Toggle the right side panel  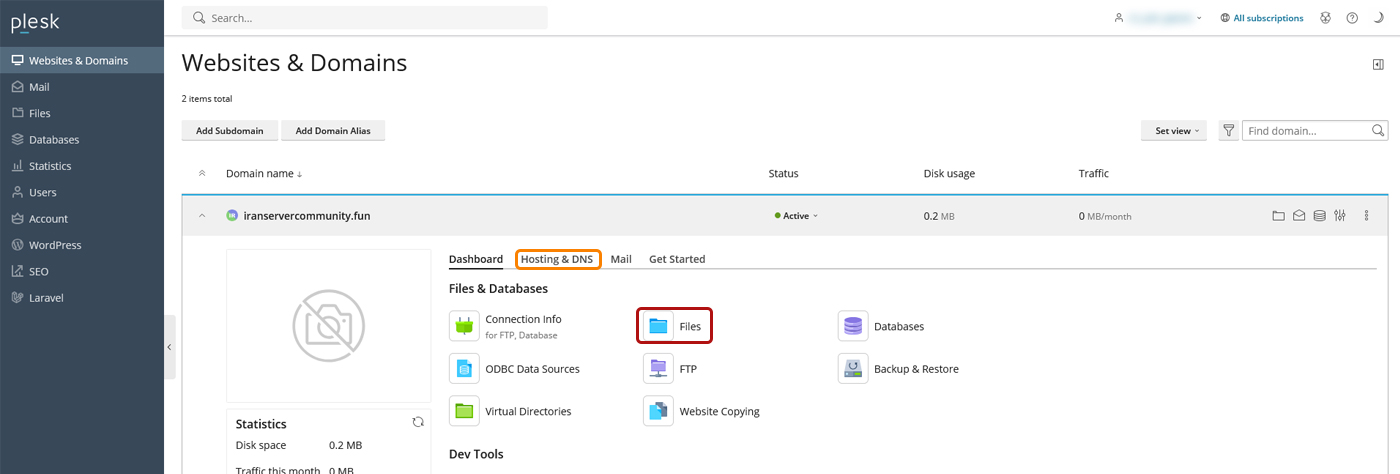[1378, 64]
